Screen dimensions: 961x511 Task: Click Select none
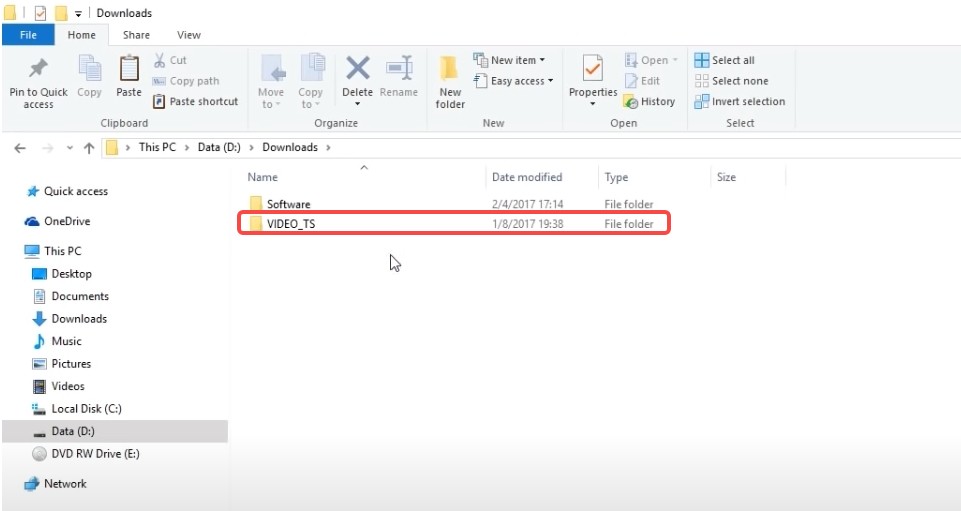tap(731, 81)
